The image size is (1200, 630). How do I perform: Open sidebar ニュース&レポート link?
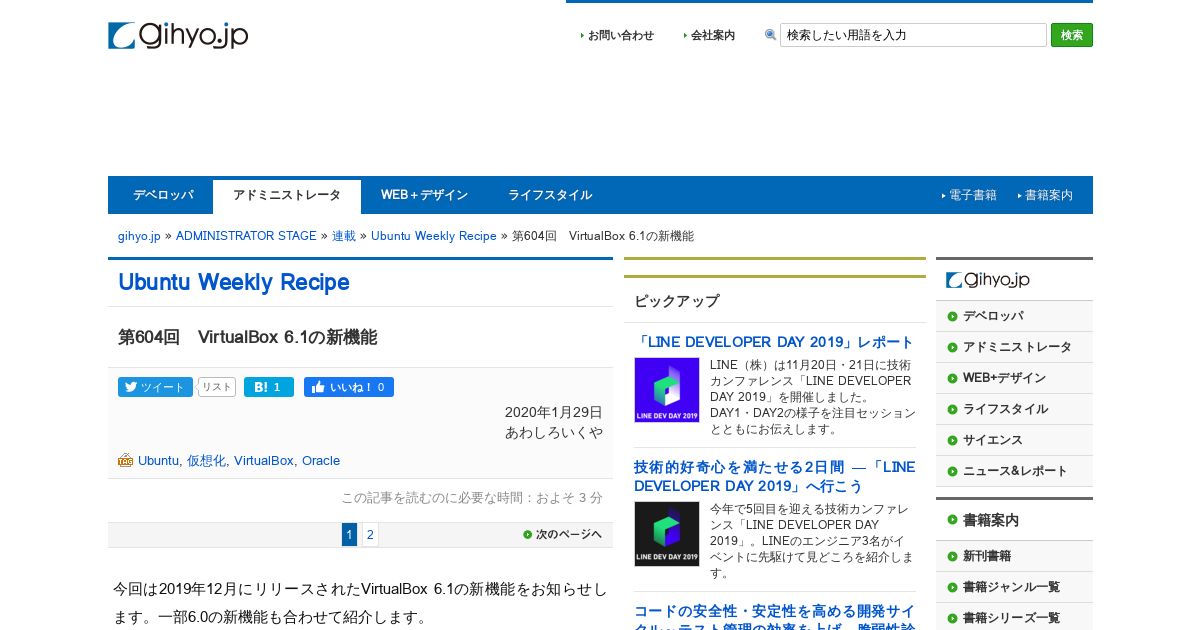(x=1015, y=471)
